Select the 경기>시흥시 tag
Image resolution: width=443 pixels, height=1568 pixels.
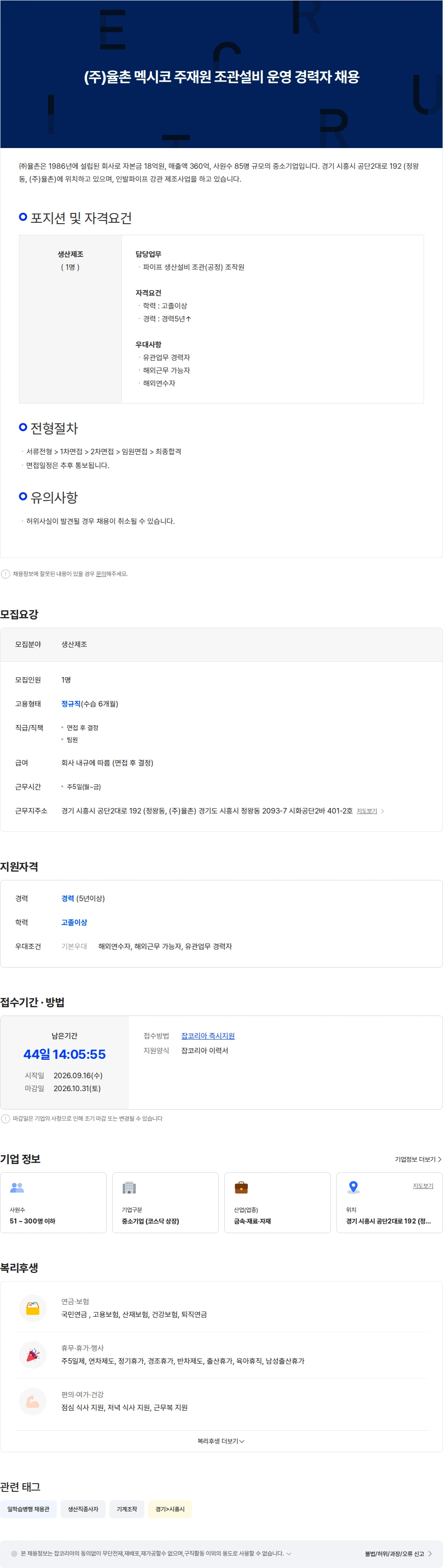point(170,1509)
